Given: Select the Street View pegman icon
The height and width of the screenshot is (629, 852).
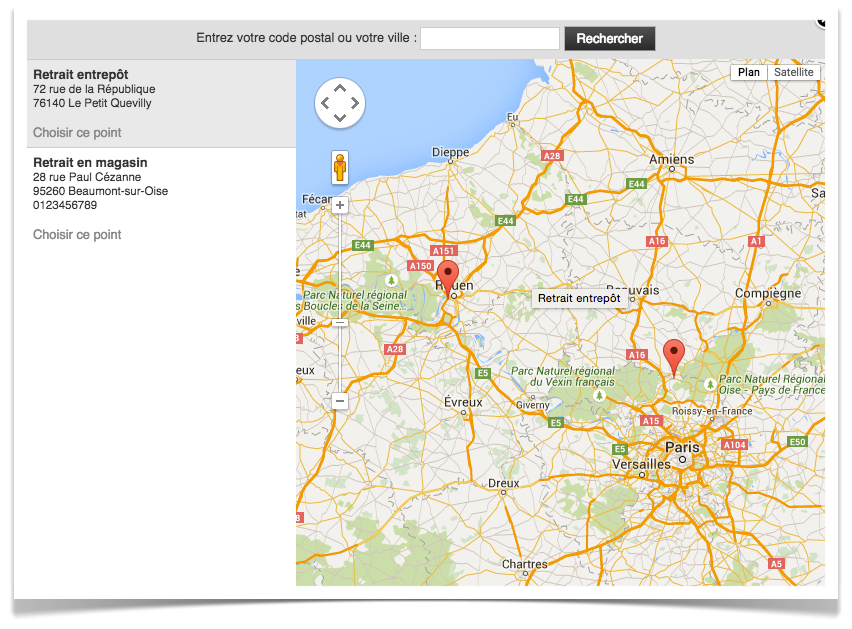Looking at the screenshot, I should [340, 167].
